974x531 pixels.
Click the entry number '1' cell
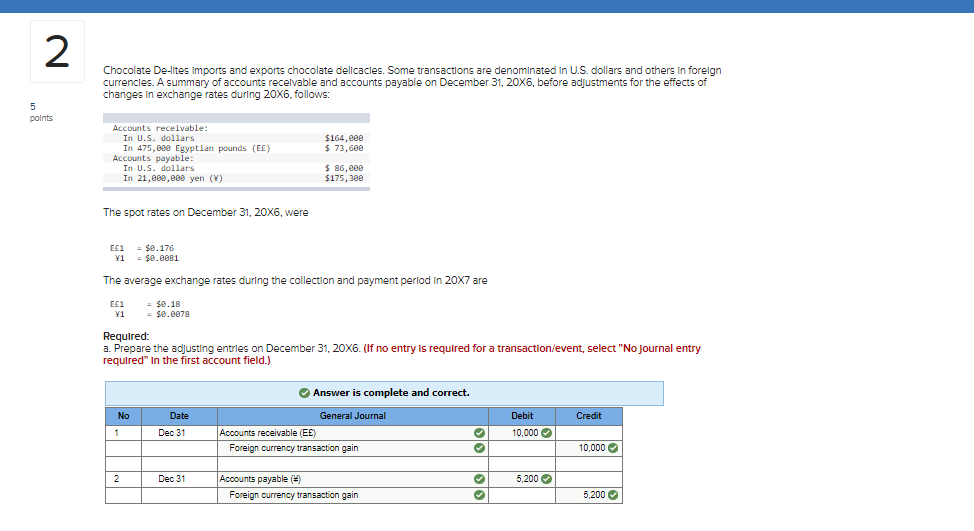pos(124,433)
